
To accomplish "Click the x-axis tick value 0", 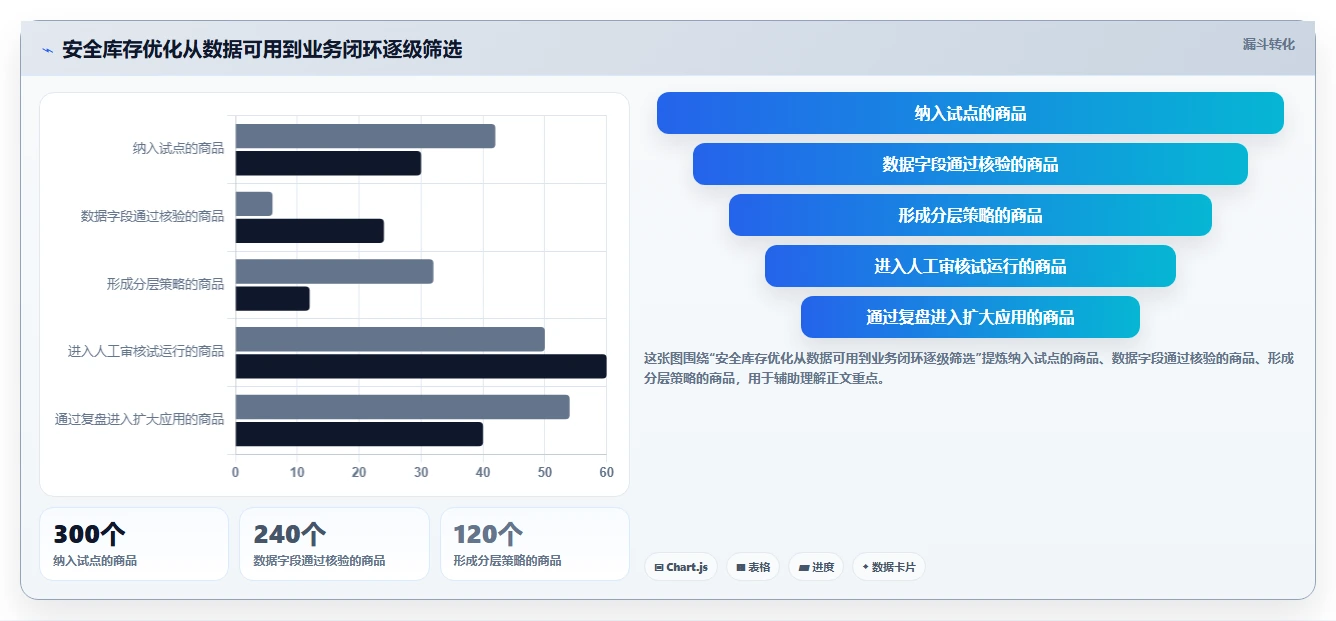I will (236, 472).
